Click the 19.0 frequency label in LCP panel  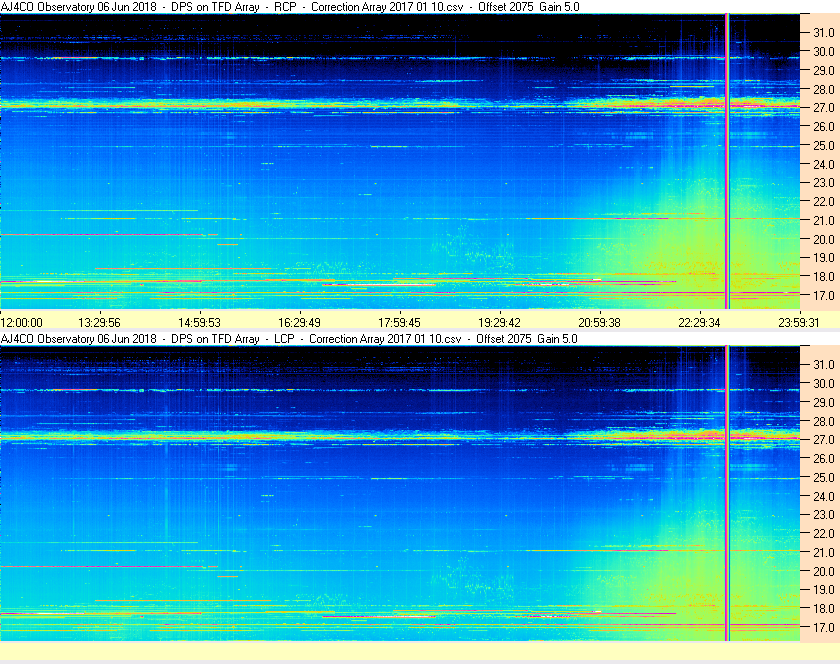point(824,590)
